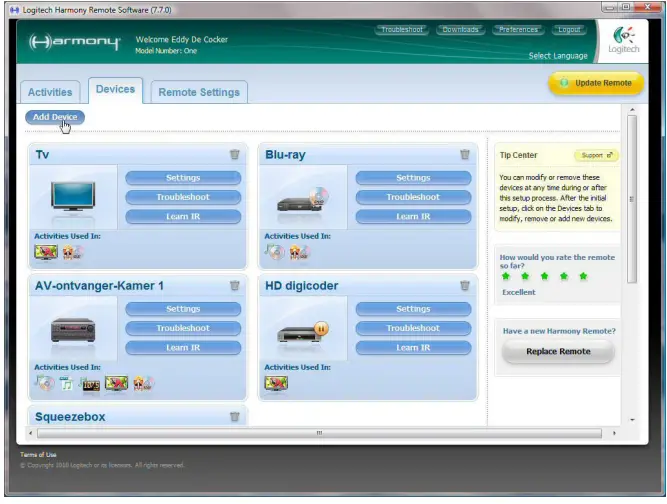Open the movie activity icon under Blu-ray
This screenshot has width=667, height=504.
[300, 253]
